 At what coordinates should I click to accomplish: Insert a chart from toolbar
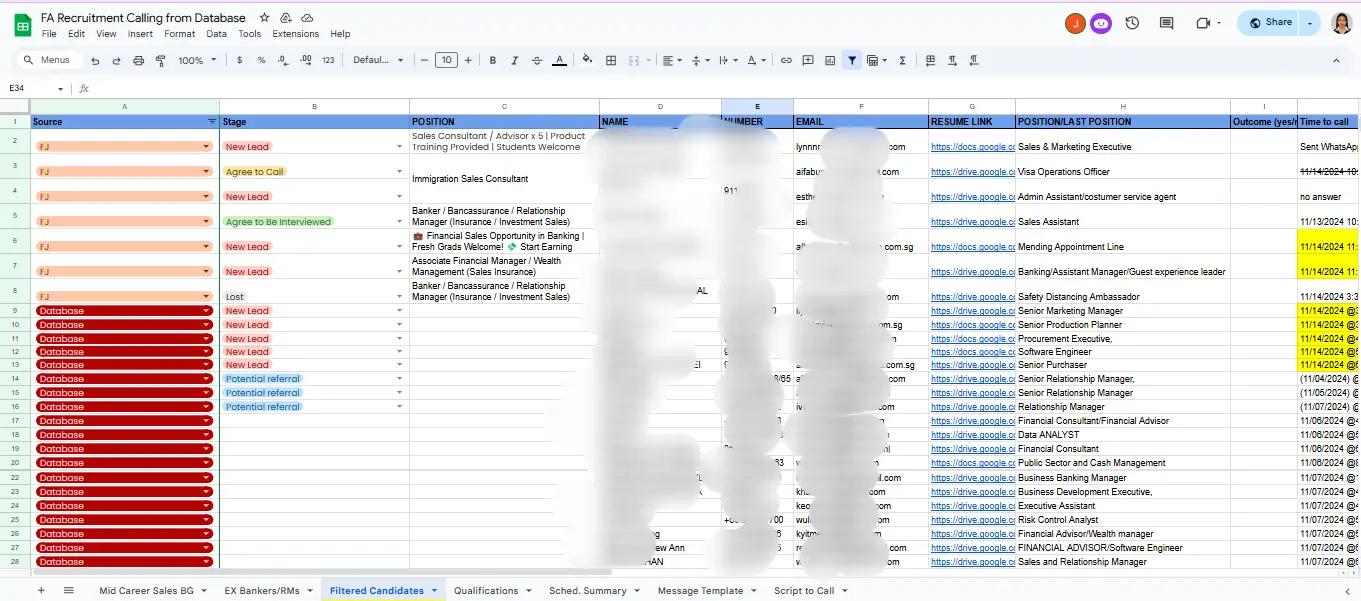pos(830,61)
